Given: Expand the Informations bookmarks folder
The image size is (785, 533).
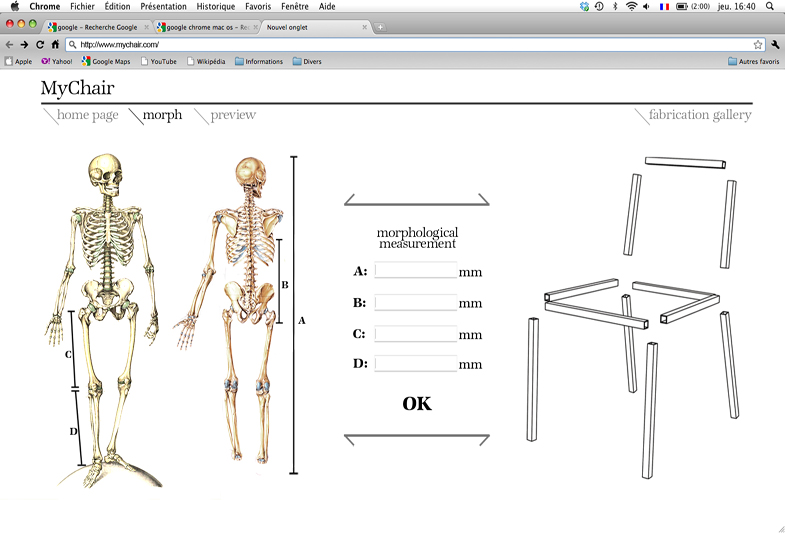Looking at the screenshot, I should click(259, 62).
